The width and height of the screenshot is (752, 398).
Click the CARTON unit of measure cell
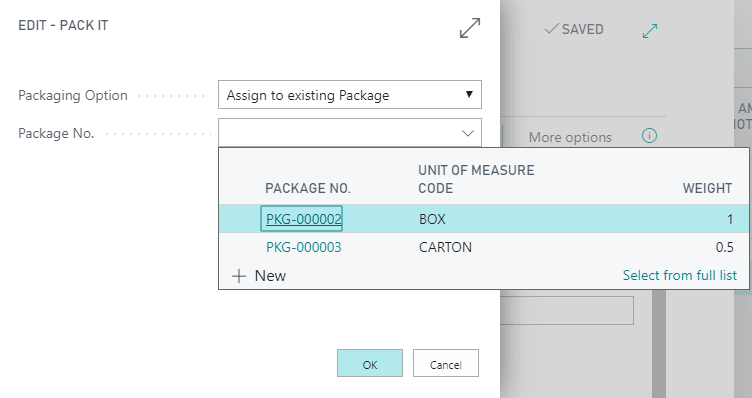(445, 247)
